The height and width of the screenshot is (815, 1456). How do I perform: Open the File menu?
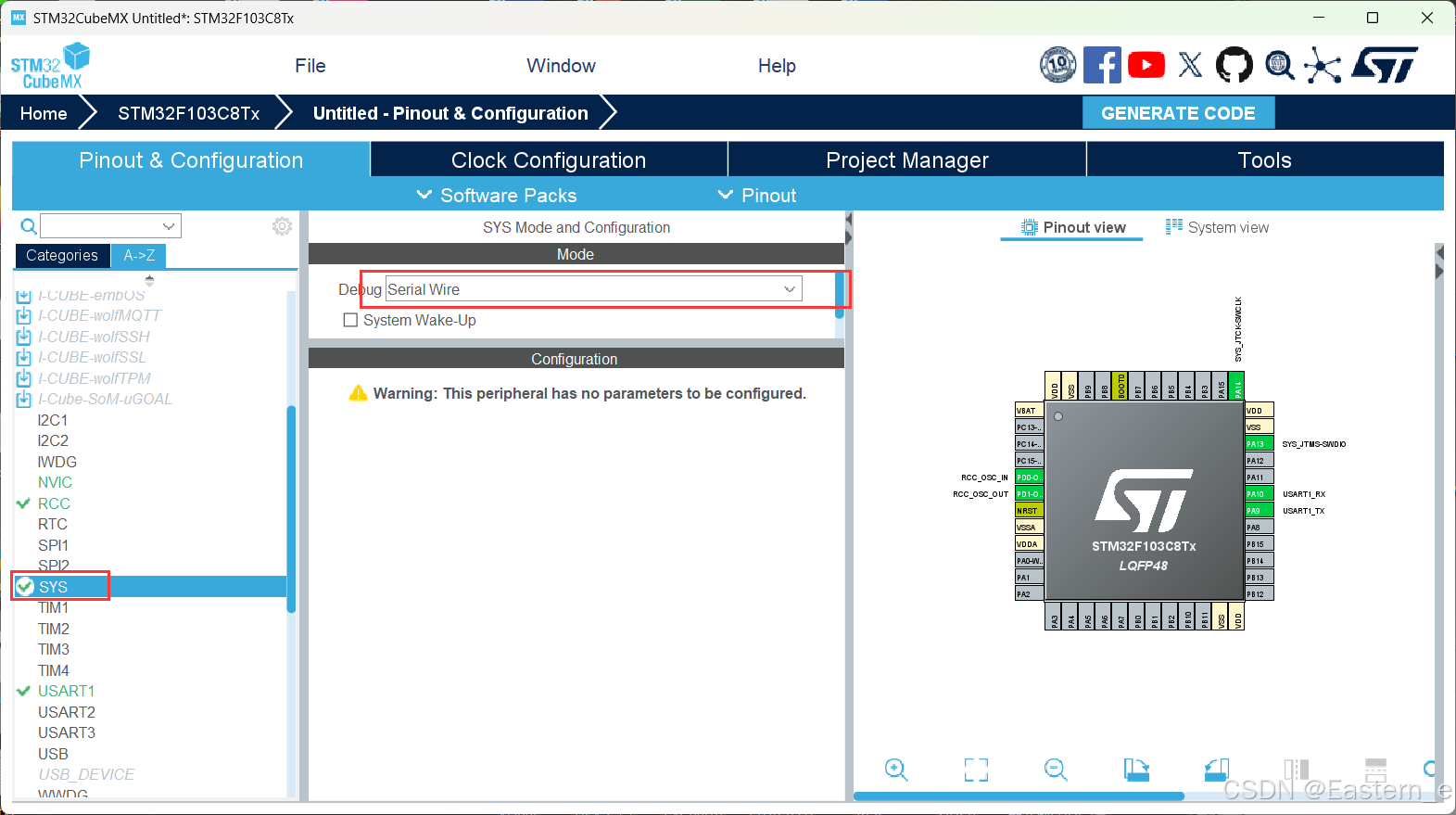click(x=310, y=66)
